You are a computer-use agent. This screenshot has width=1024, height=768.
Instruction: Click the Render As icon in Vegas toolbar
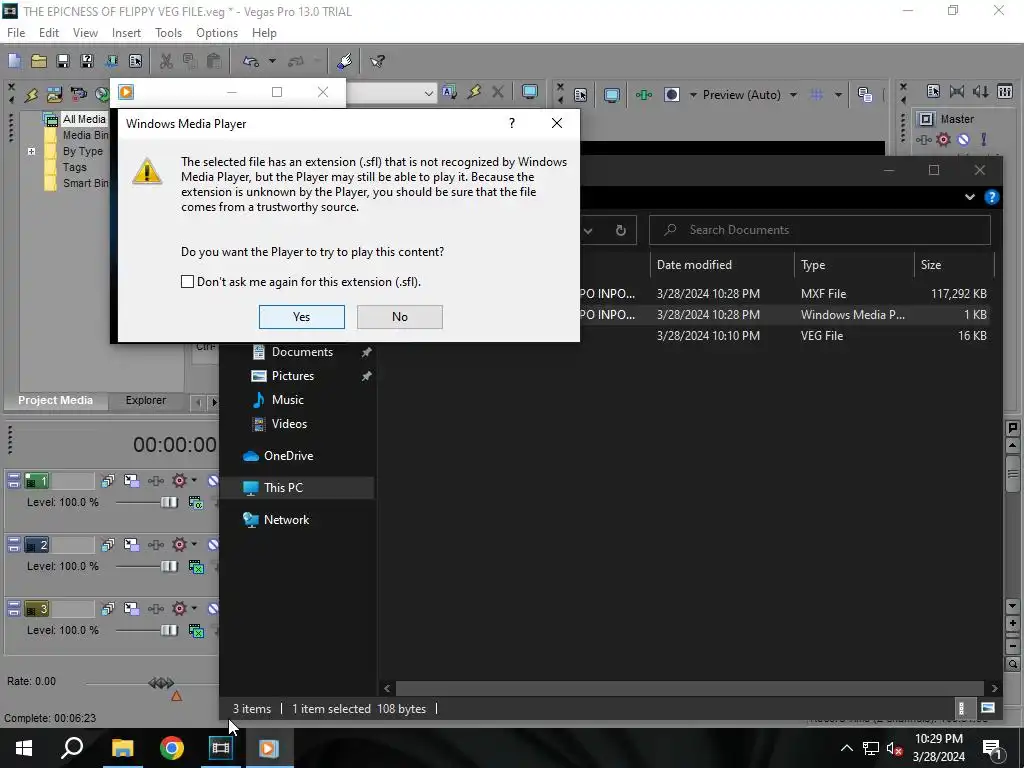click(x=111, y=61)
